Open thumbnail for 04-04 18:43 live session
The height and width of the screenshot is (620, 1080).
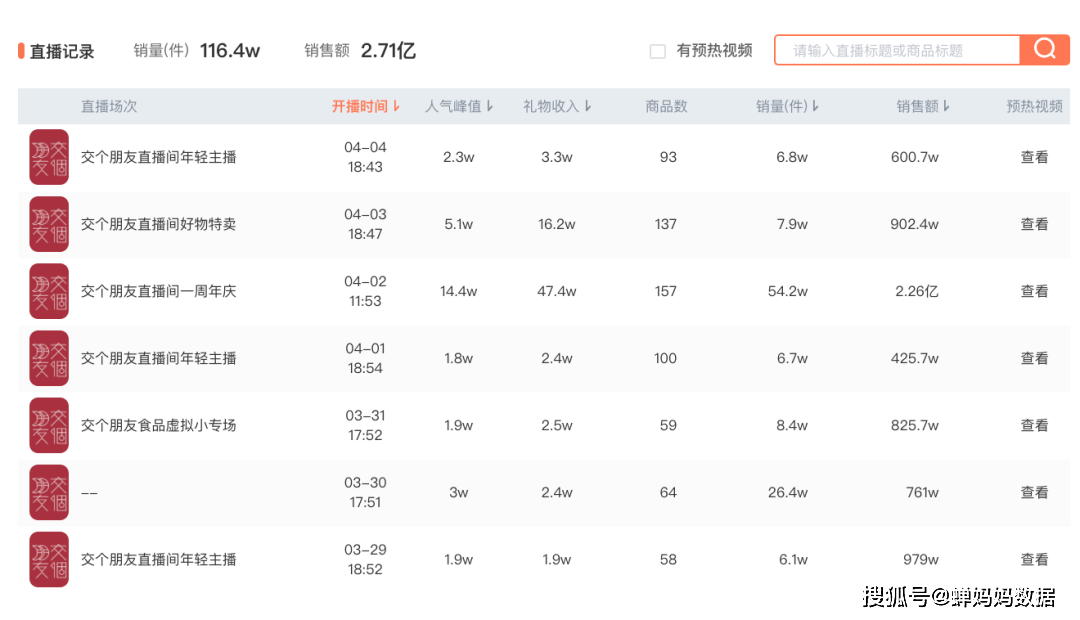click(49, 157)
